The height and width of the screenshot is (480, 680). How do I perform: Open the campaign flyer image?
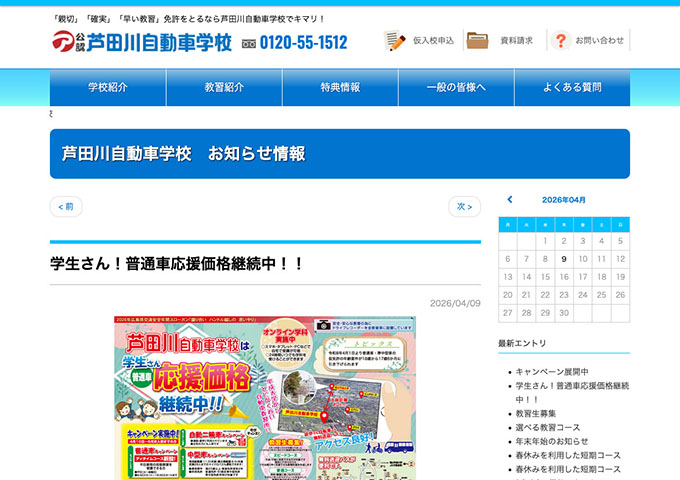tap(265, 398)
